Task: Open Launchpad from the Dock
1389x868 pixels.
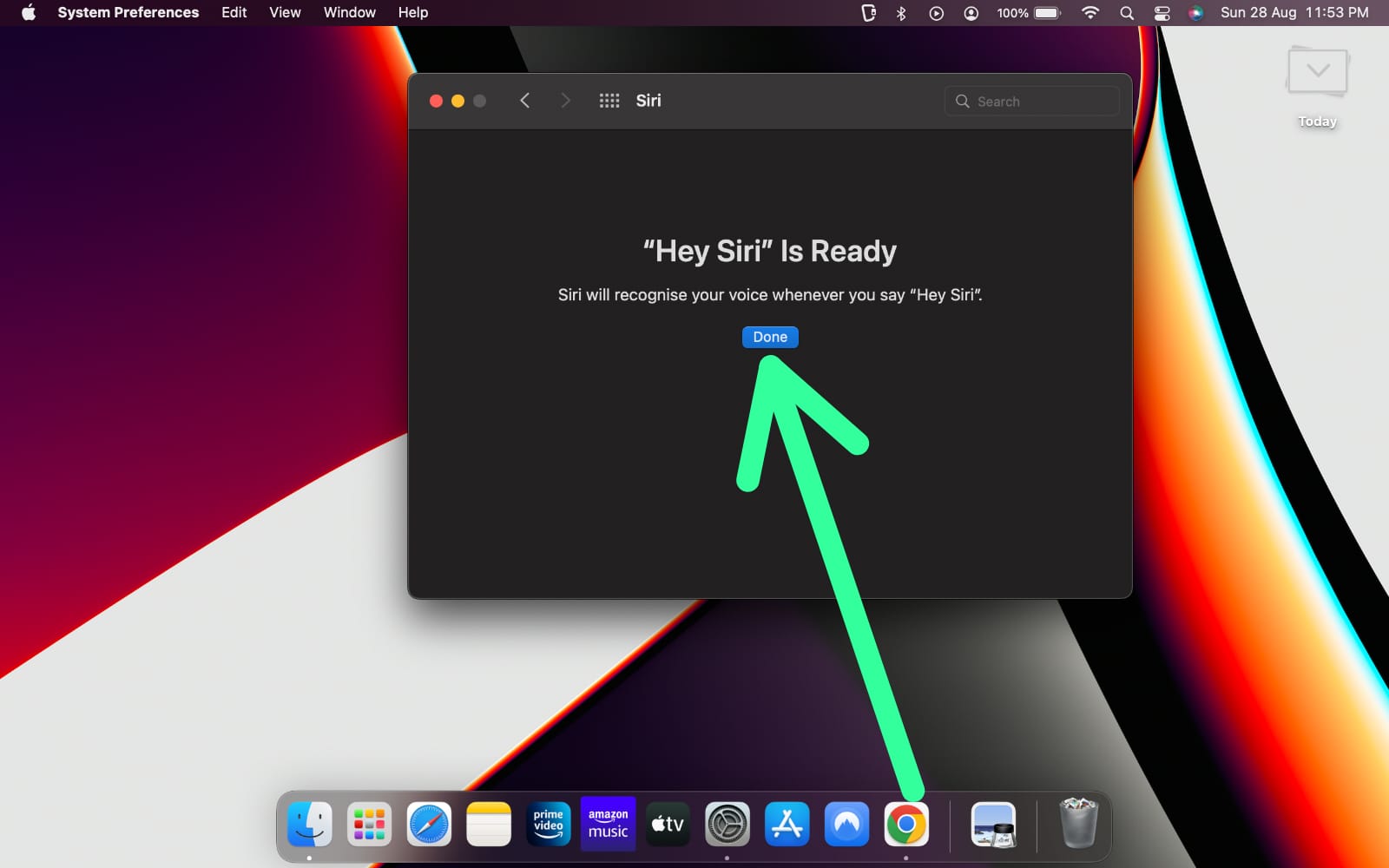Action: click(x=369, y=824)
